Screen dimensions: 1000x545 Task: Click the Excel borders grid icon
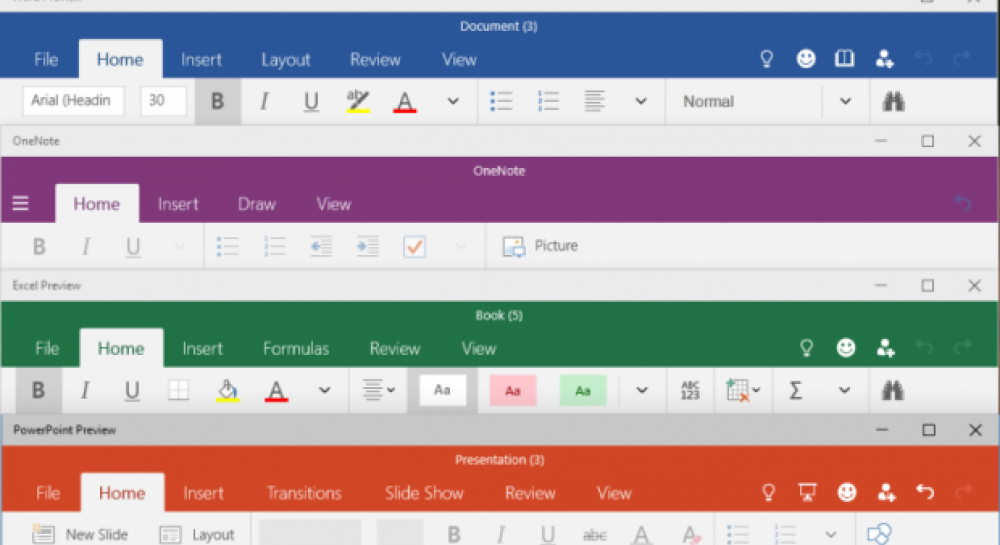(x=178, y=390)
